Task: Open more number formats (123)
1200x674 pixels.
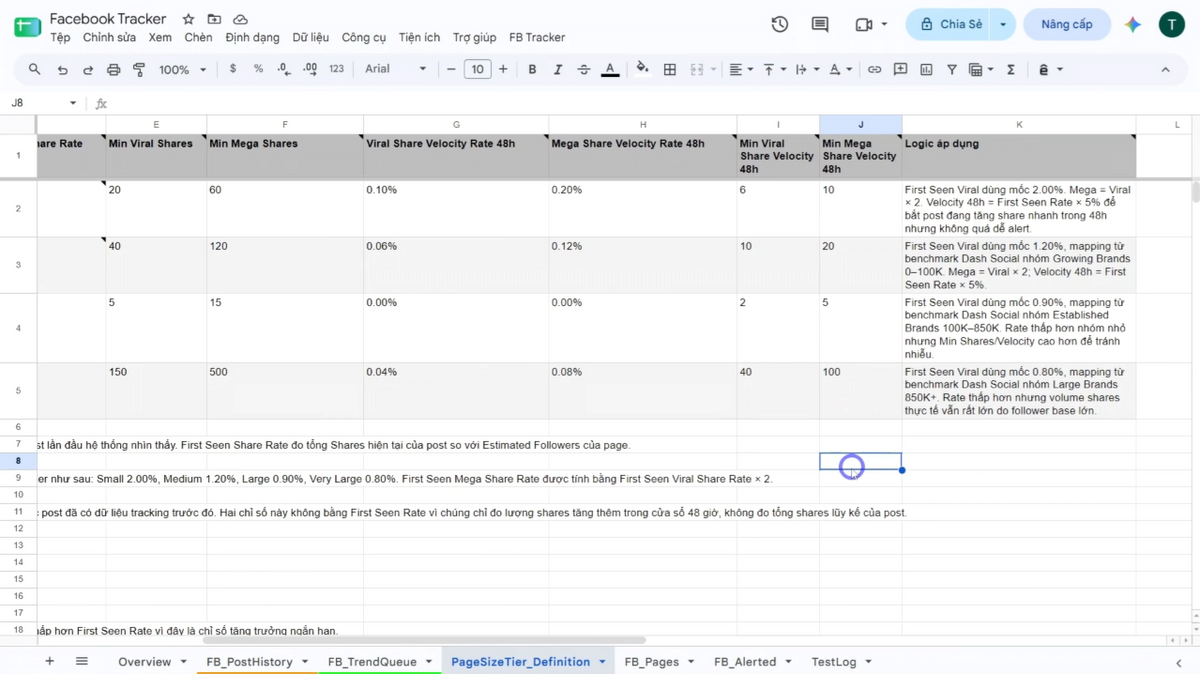Action: 336,69
